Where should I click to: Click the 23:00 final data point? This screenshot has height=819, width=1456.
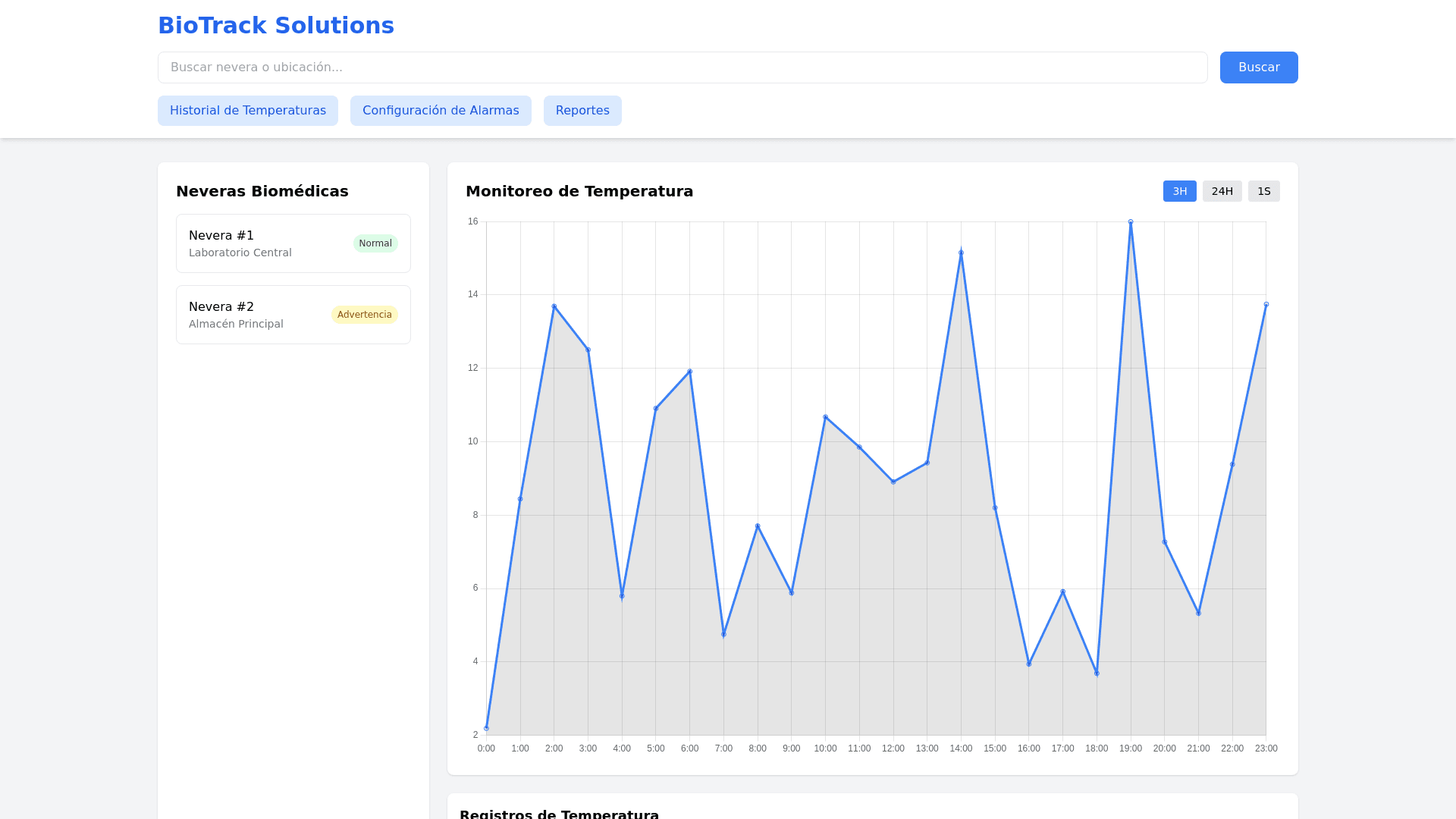tap(1266, 305)
